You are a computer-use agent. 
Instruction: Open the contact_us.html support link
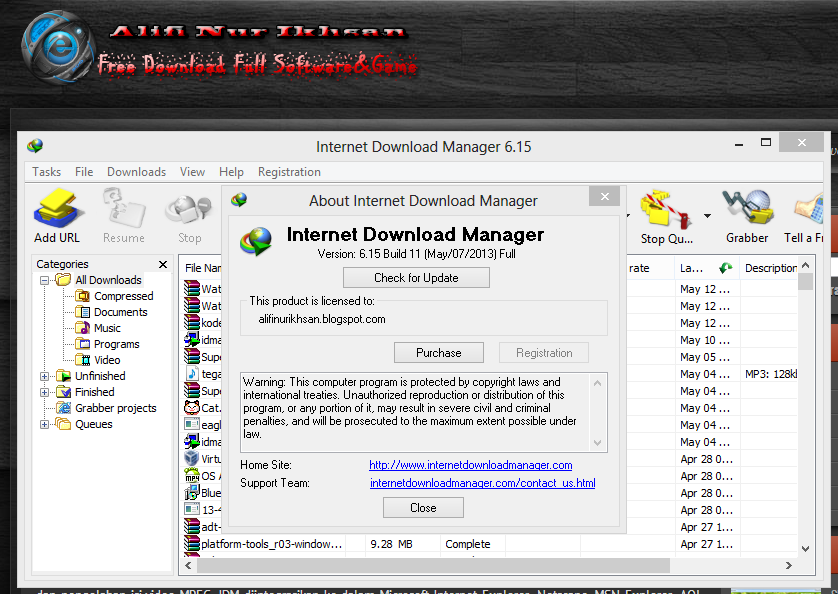point(483,483)
